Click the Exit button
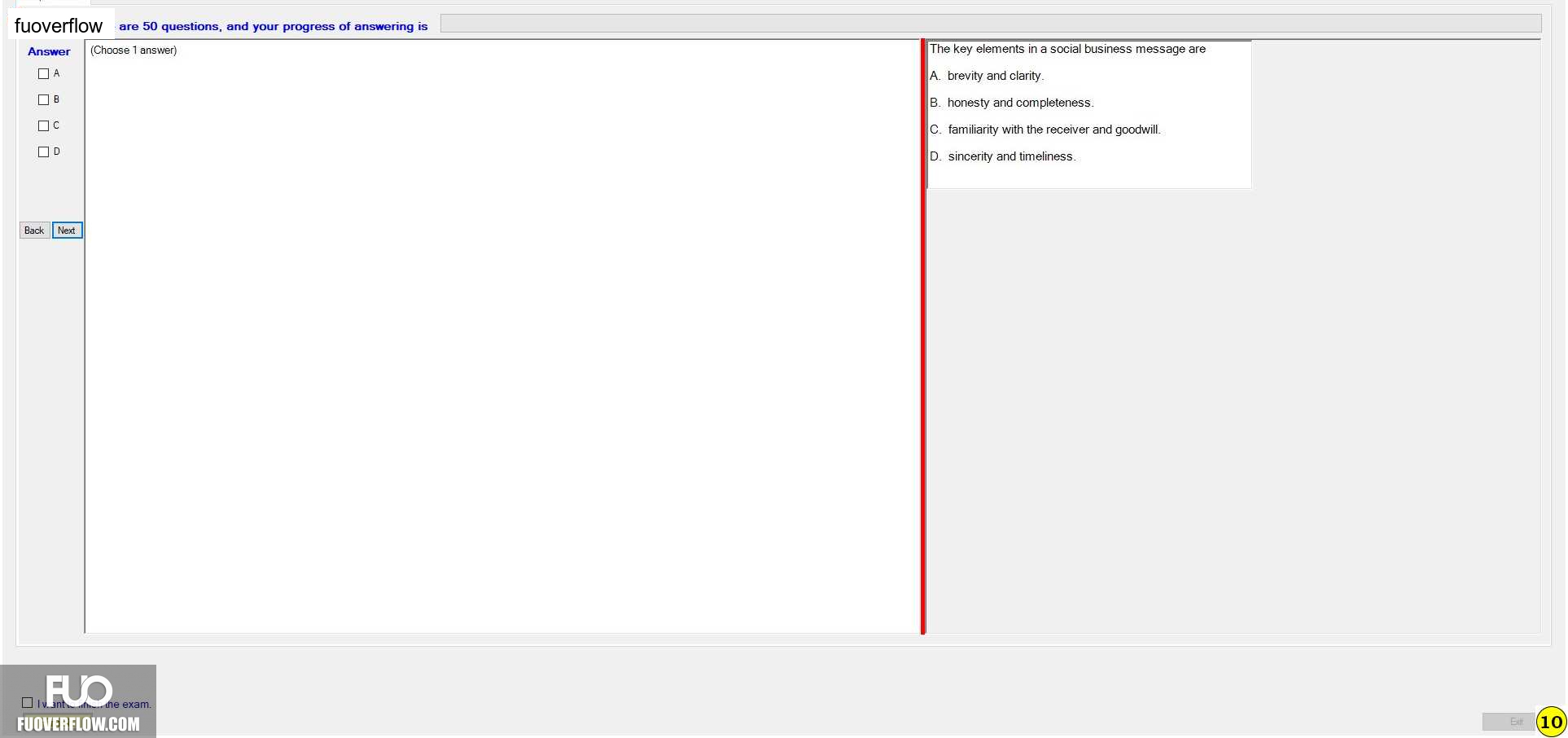The image size is (1568, 738). click(x=1509, y=722)
